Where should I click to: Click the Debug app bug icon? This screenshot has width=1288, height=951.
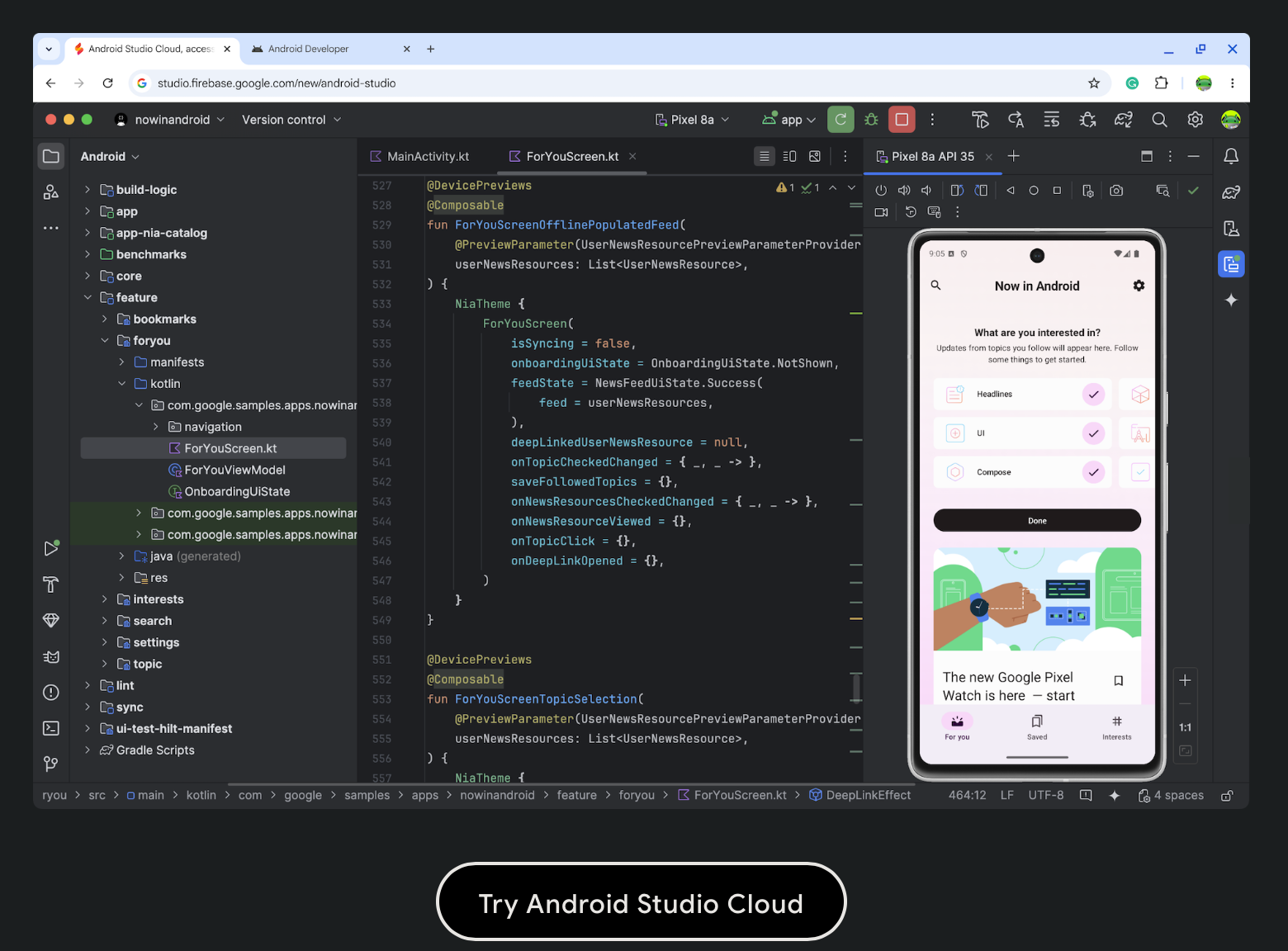tap(871, 120)
